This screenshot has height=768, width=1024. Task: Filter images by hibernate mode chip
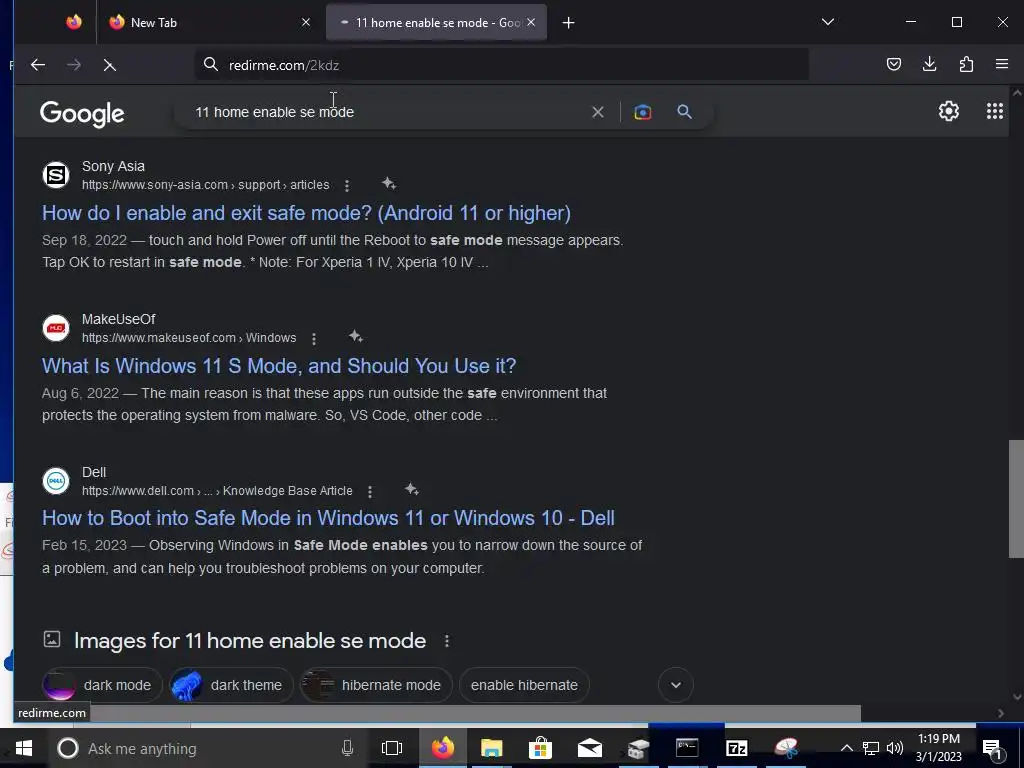(x=376, y=685)
